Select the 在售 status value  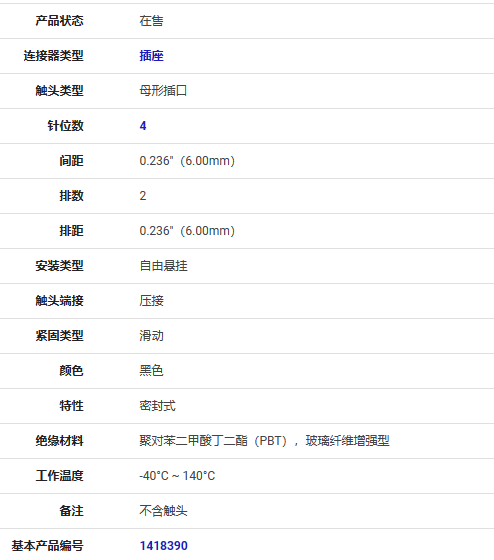(151, 21)
